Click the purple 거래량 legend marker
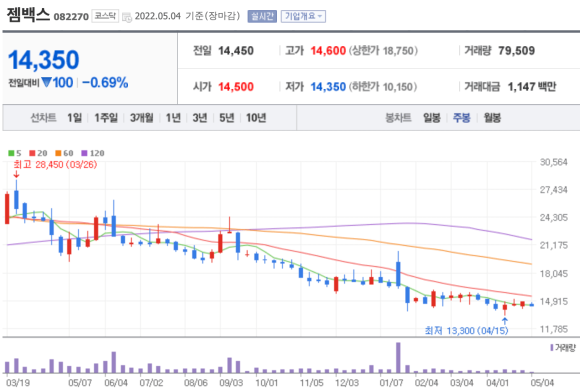The width and height of the screenshot is (580, 392). click(x=552, y=348)
